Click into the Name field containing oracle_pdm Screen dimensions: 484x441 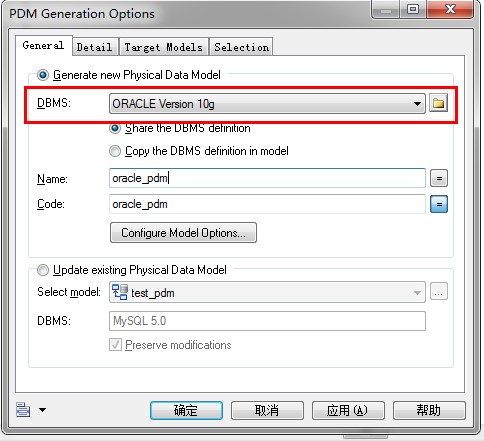click(267, 178)
